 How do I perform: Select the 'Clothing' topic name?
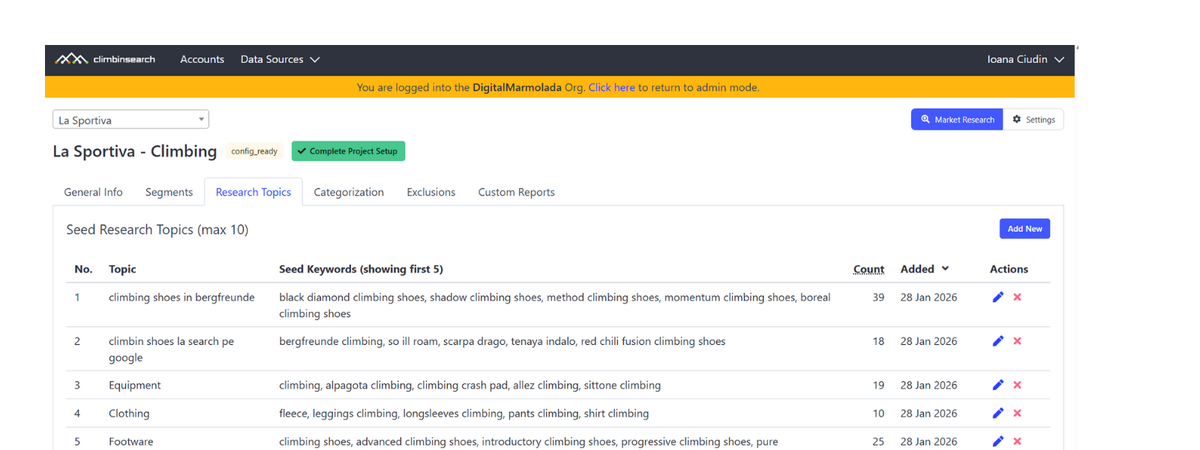tap(129, 413)
